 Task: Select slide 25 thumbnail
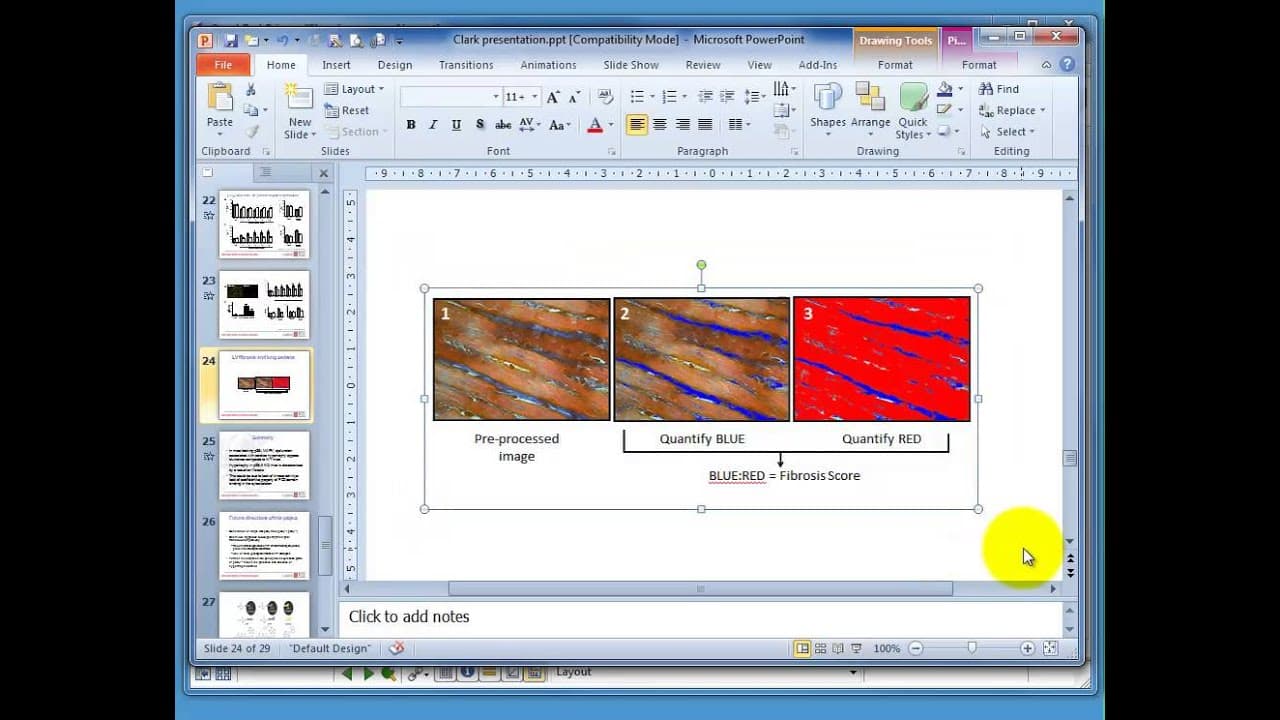[264, 465]
